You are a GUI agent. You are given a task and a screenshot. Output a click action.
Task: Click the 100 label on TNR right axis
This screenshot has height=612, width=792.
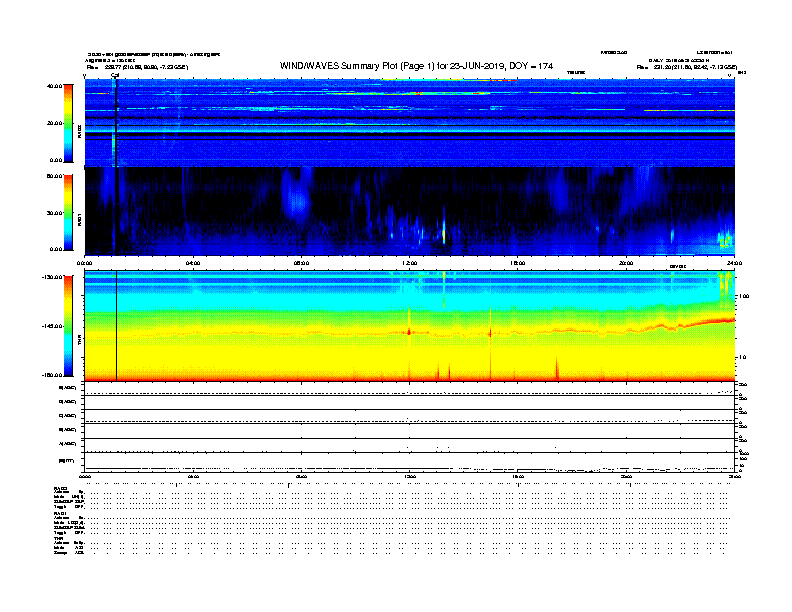(744, 296)
